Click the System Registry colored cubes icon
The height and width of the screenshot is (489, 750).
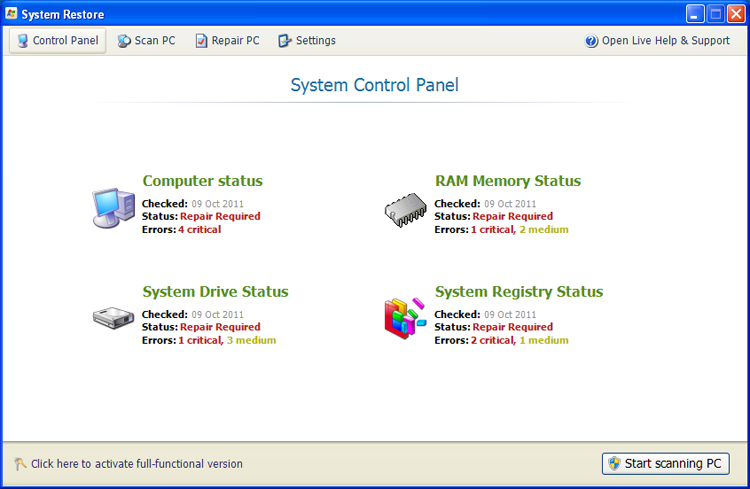405,317
